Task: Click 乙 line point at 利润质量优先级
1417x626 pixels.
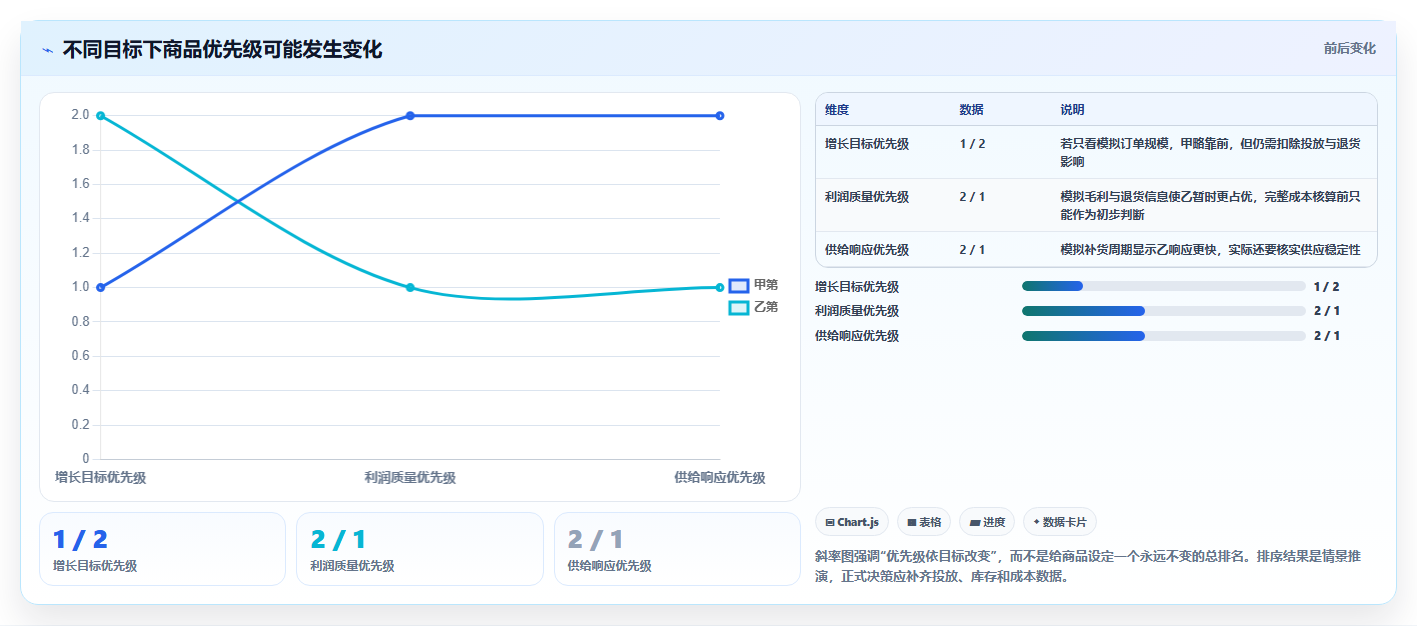Action: coord(410,288)
